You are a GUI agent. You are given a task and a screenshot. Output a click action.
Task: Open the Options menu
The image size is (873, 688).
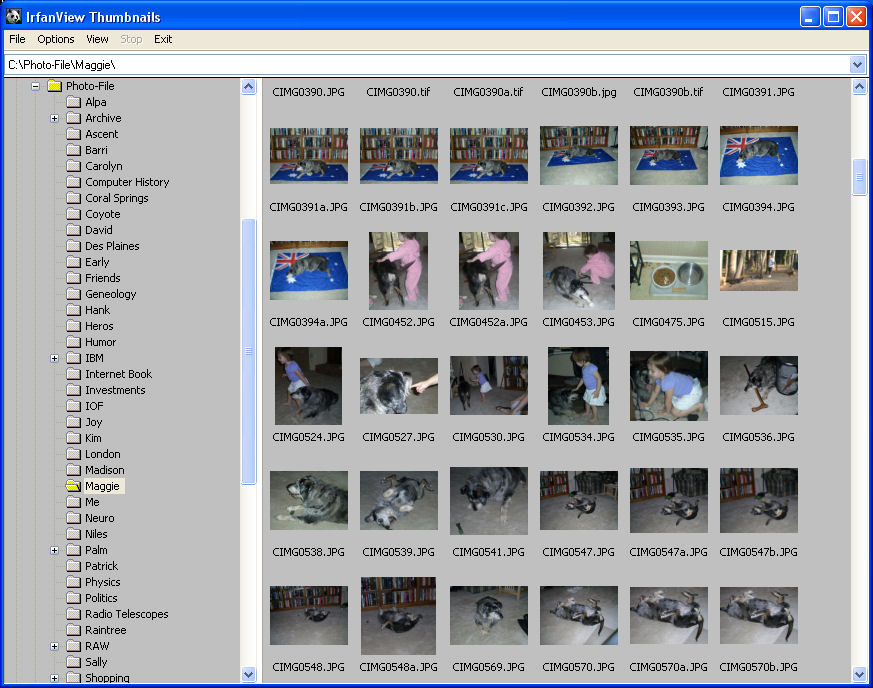pyautogui.click(x=56, y=39)
